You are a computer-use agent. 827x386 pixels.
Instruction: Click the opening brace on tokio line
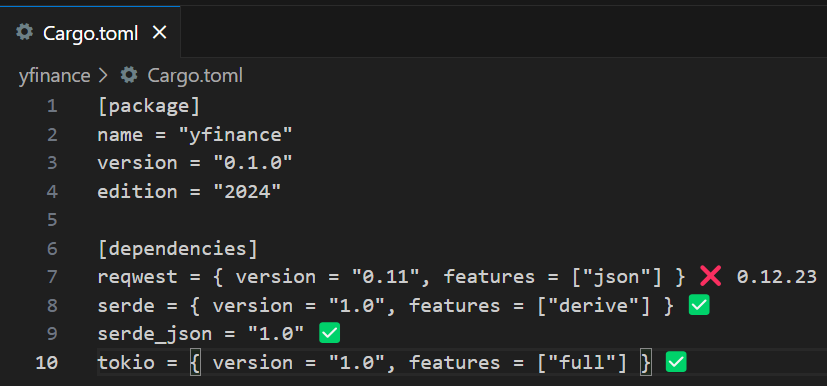click(x=195, y=363)
